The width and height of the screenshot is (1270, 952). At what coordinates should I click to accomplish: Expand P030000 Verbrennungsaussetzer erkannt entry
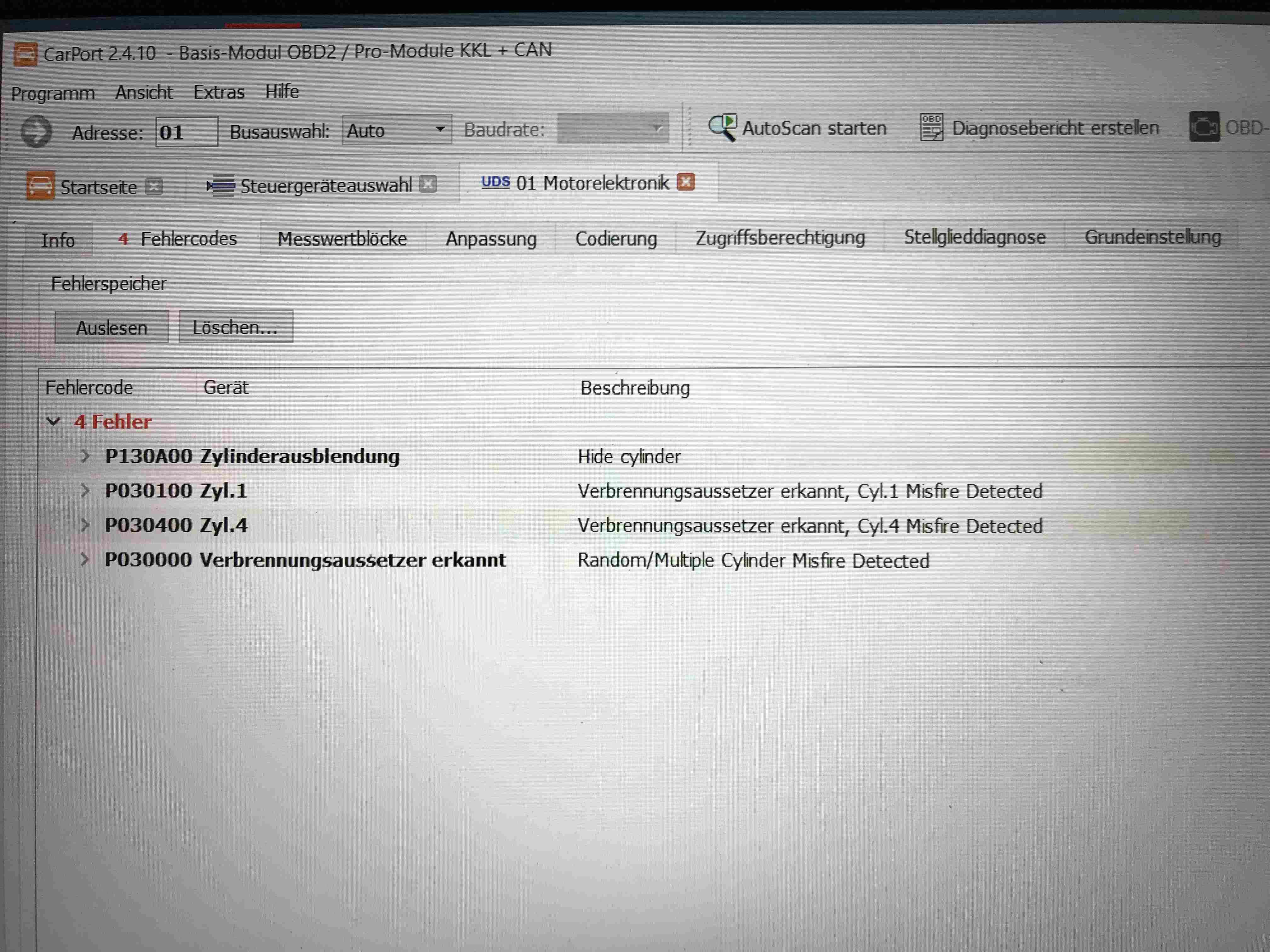tap(85, 559)
